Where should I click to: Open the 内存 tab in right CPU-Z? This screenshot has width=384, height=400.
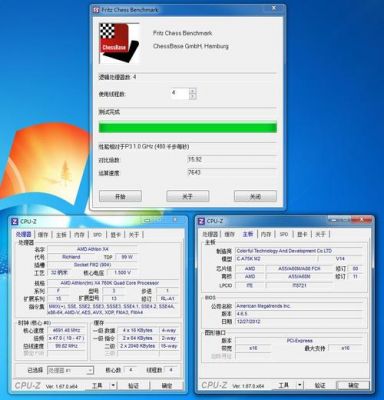(x=266, y=234)
